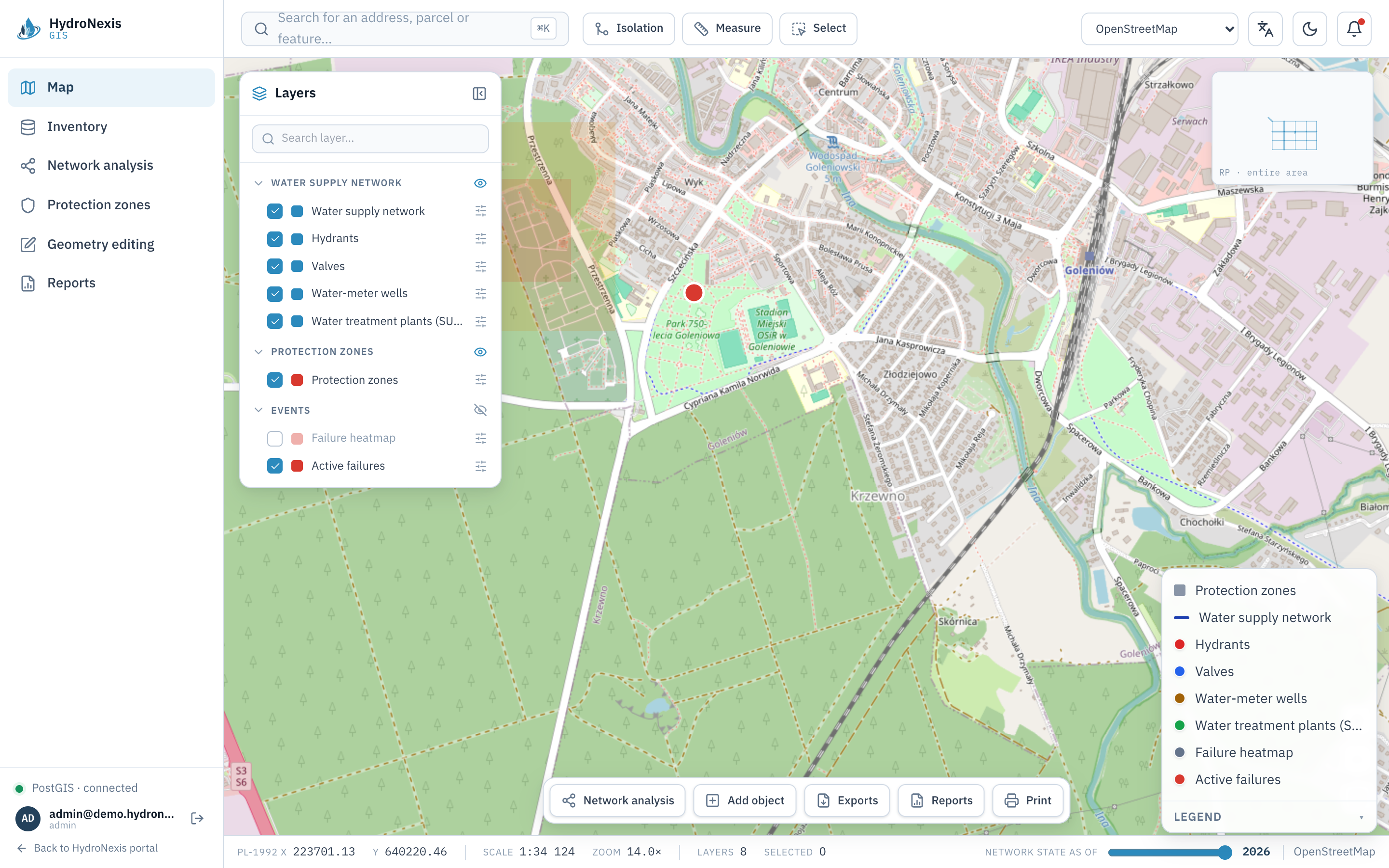Viewport: 1389px width, 868px height.
Task: Collapse the Layers panel icon
Action: click(x=479, y=93)
